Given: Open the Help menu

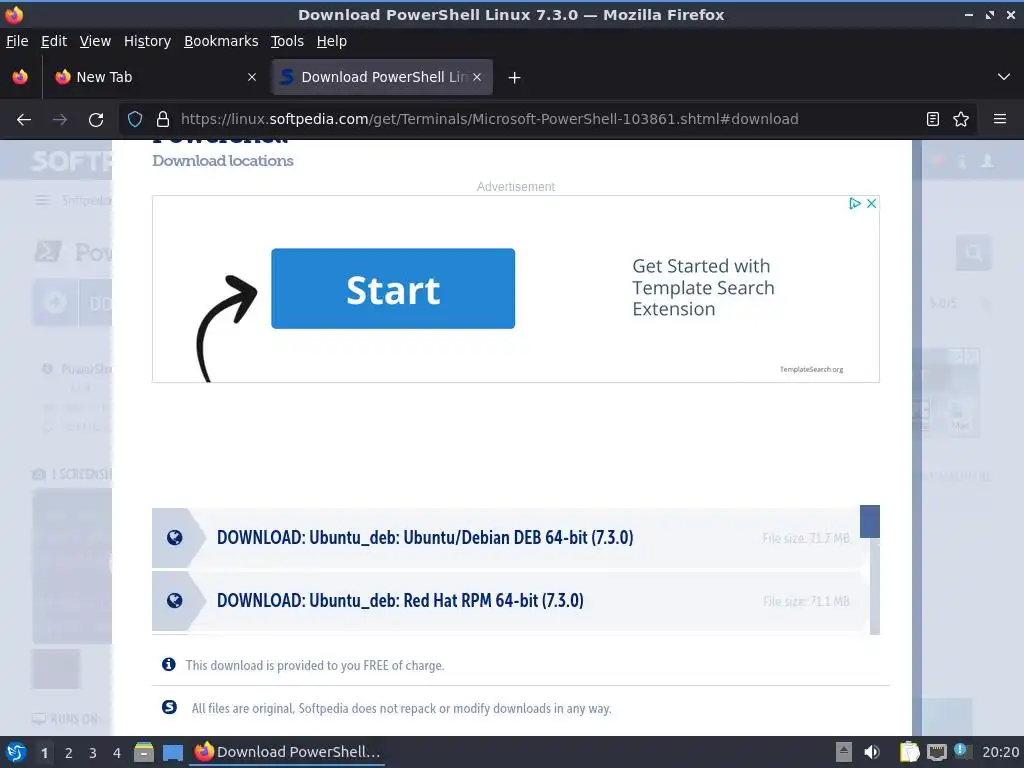Looking at the screenshot, I should pyautogui.click(x=332, y=41).
